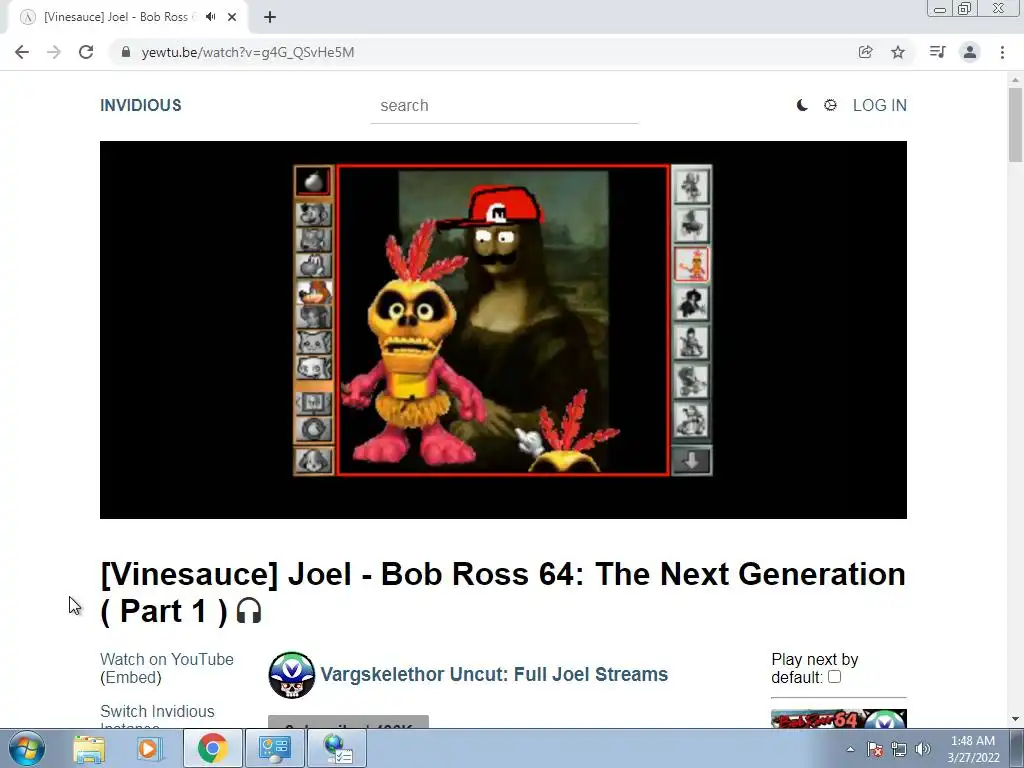
Task: Focus the search input field
Action: (x=504, y=106)
